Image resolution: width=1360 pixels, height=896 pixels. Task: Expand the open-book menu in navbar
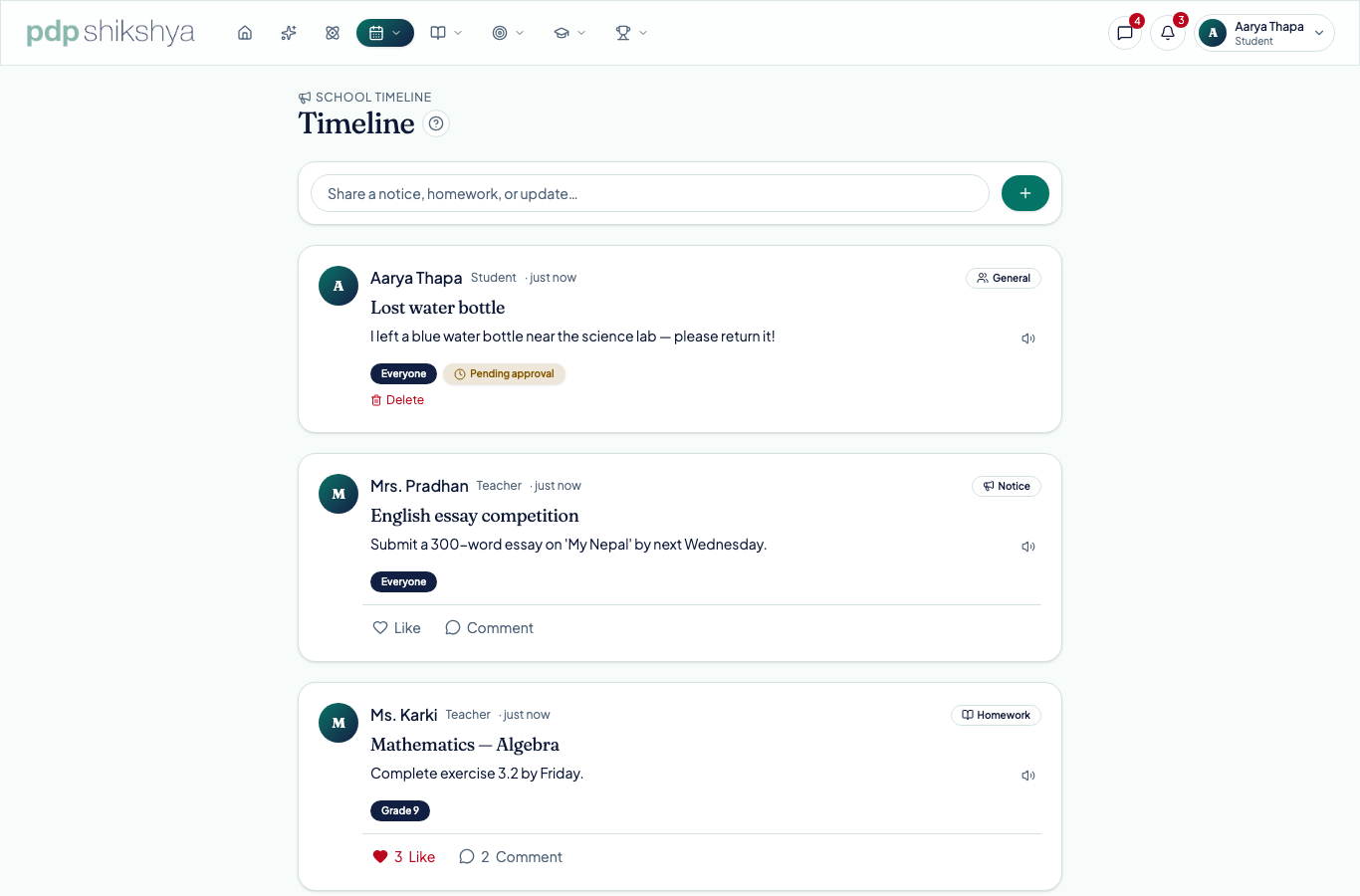click(446, 33)
